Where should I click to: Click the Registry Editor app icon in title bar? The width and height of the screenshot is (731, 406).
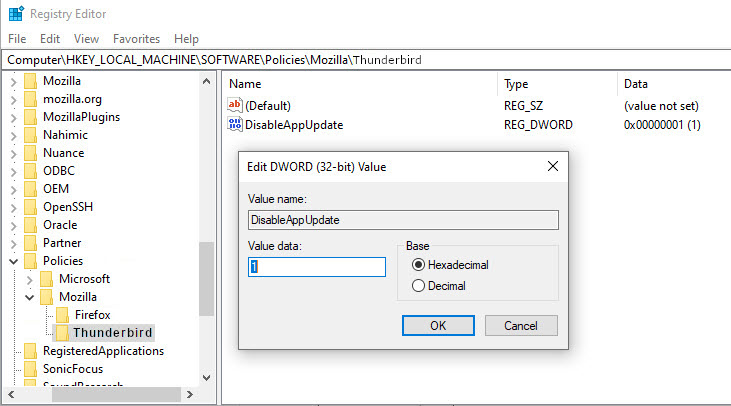[x=16, y=14]
